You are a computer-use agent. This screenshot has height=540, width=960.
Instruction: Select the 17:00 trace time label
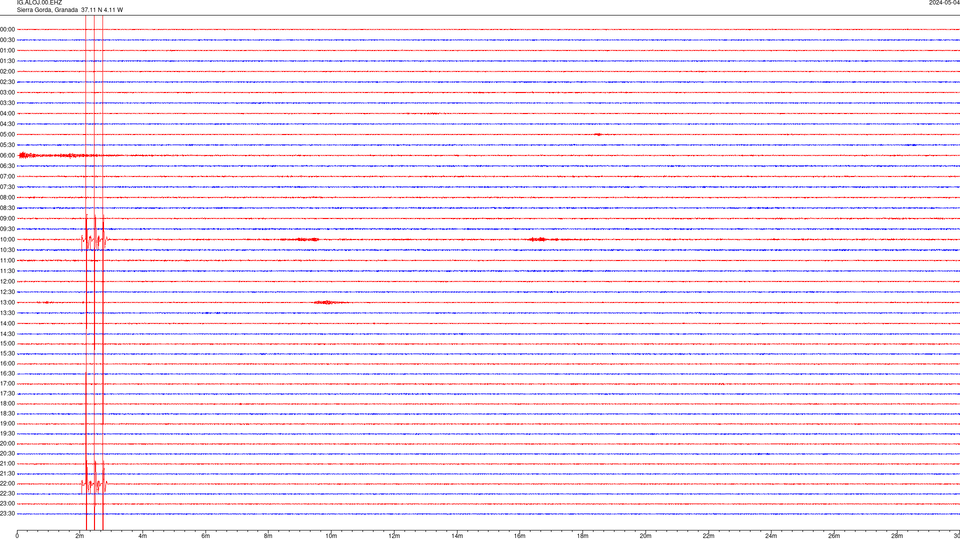point(7,384)
